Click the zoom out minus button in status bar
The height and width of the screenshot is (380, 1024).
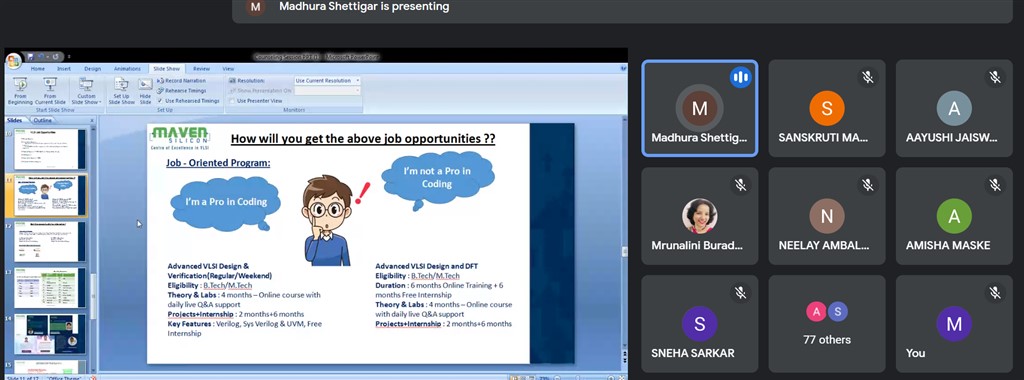558,377
